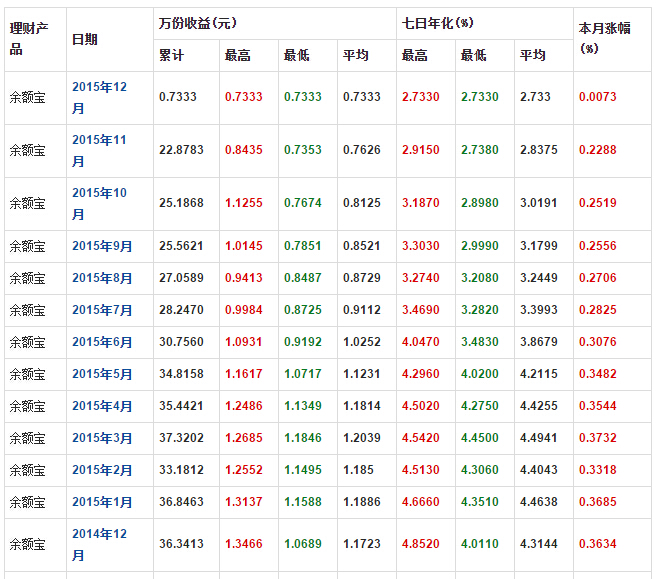The width and height of the screenshot is (657, 579).
Task: Open the 2014年12月 date link
Action: click(x=99, y=544)
